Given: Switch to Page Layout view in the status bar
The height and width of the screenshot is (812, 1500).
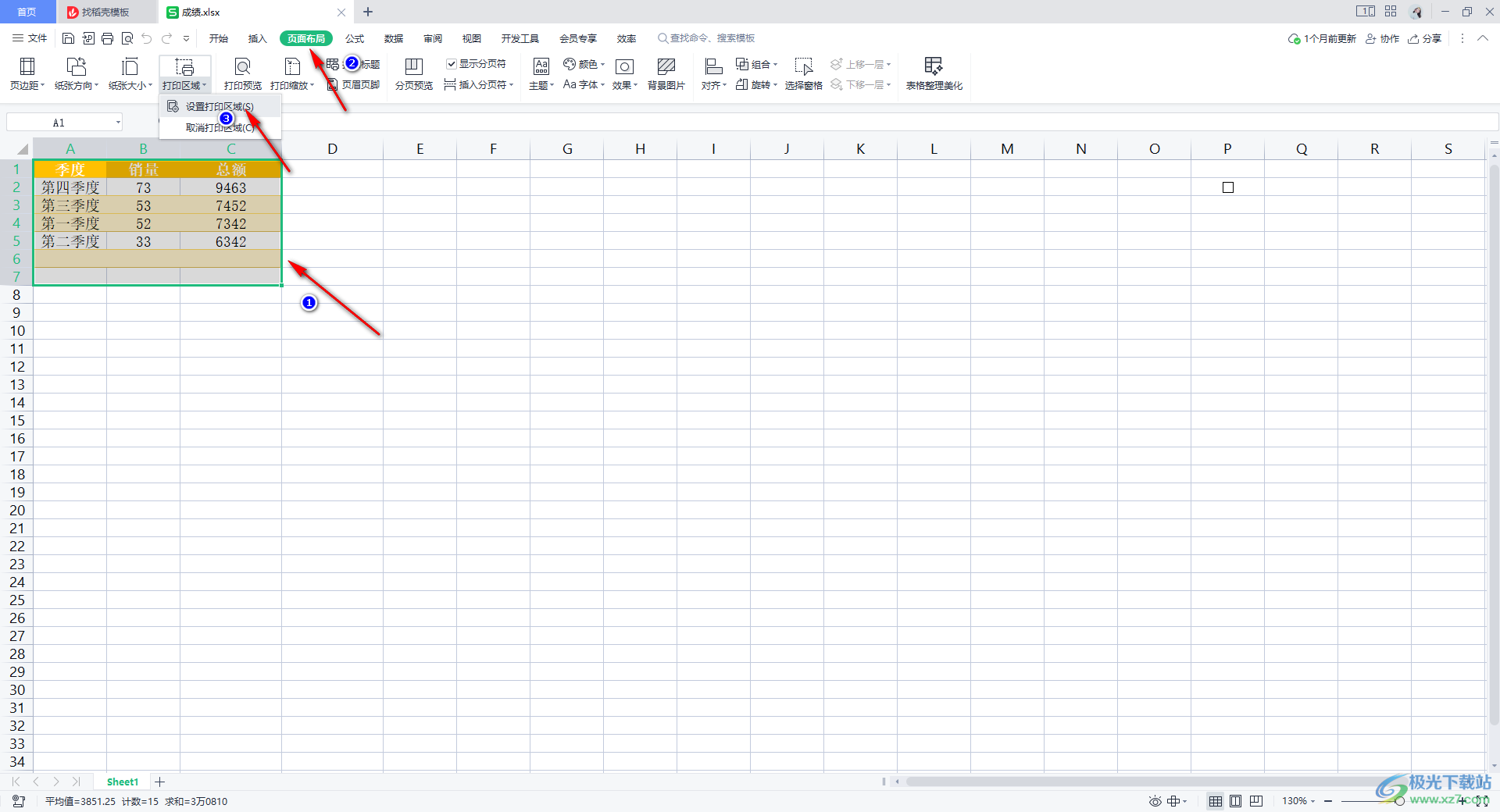Looking at the screenshot, I should (1236, 801).
